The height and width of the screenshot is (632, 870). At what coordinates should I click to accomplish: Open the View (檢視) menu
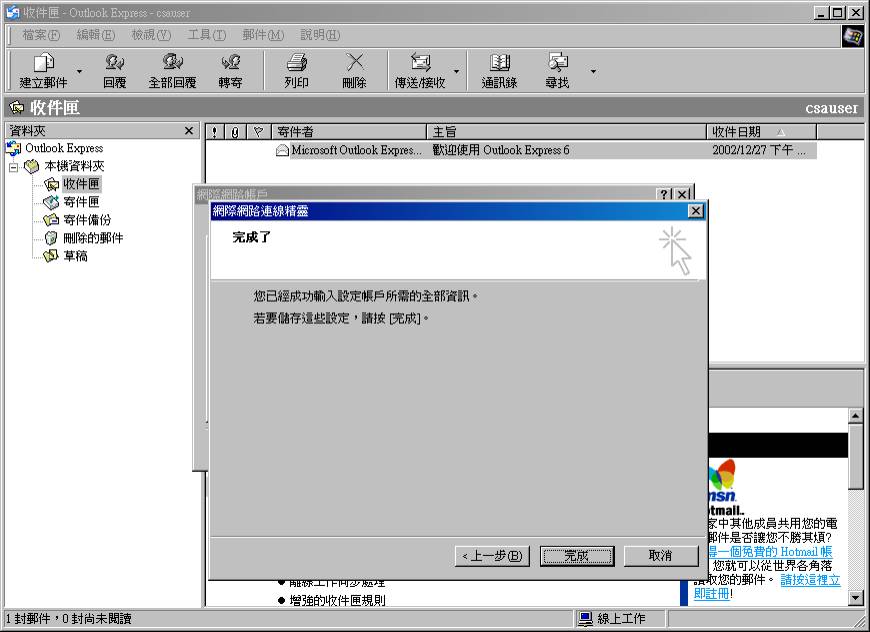click(151, 35)
